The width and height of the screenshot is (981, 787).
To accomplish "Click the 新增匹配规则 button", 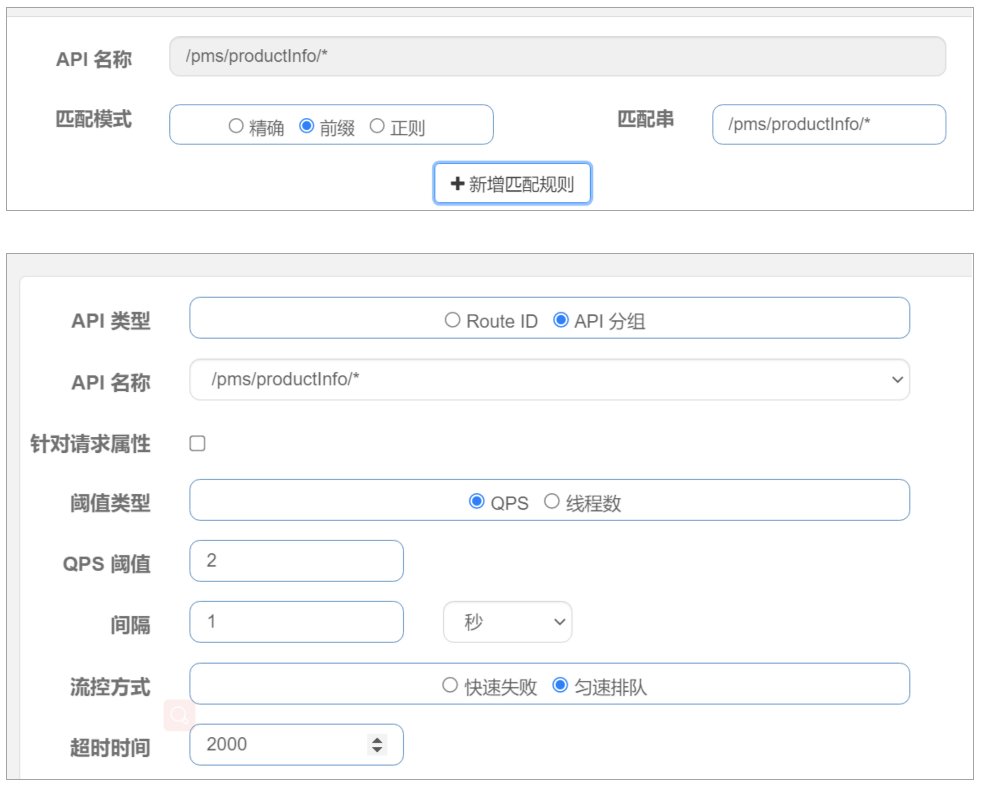I will (512, 183).
